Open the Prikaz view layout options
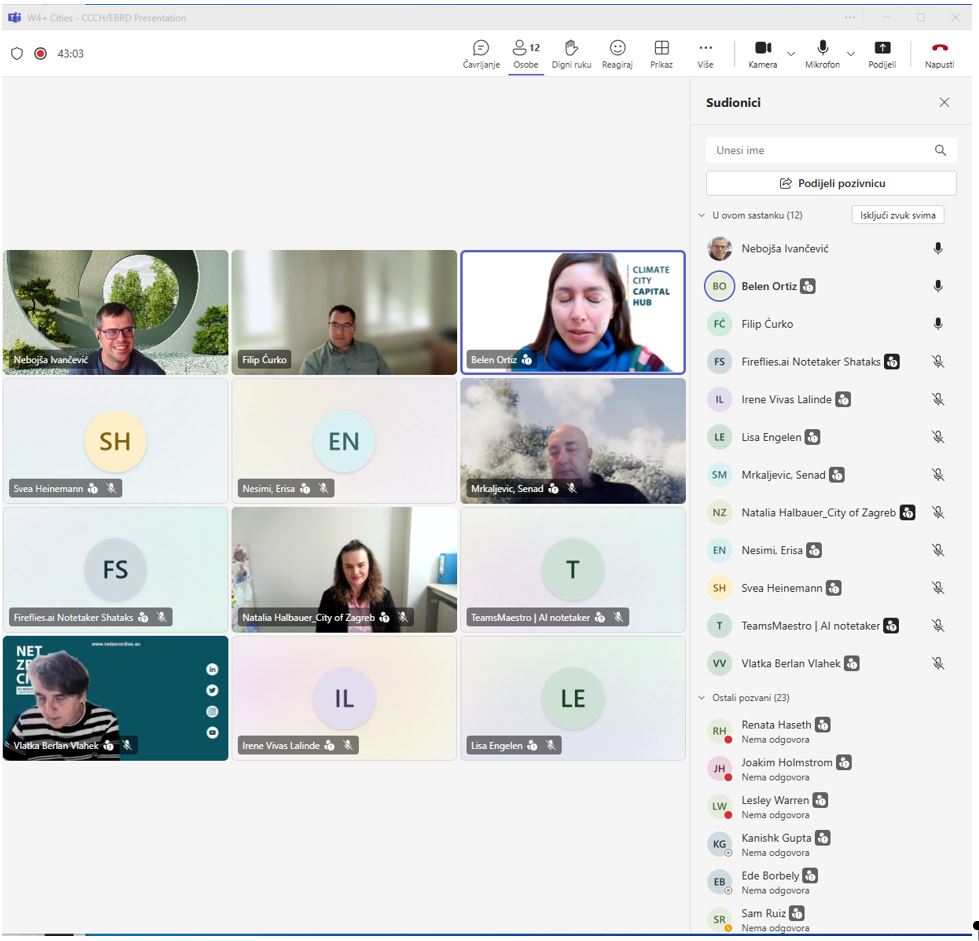 661,48
